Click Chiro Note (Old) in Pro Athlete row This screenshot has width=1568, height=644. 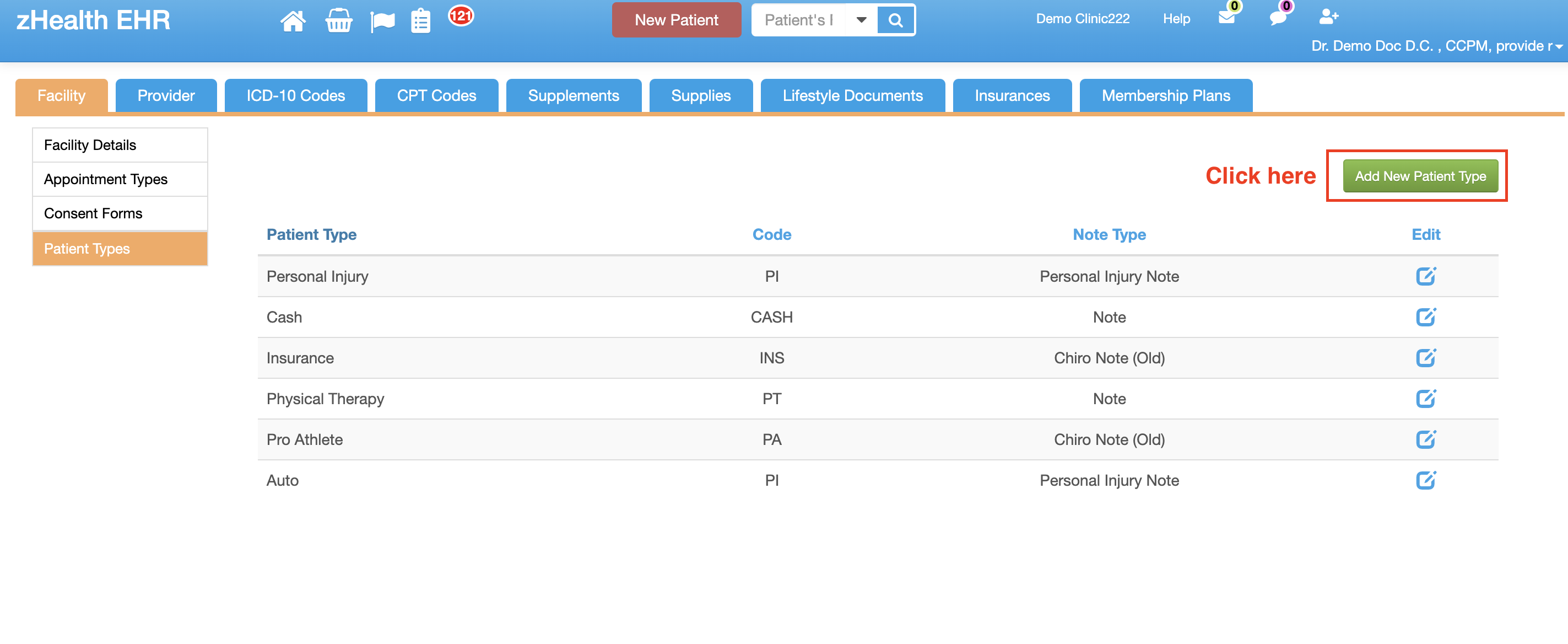pyautogui.click(x=1109, y=440)
